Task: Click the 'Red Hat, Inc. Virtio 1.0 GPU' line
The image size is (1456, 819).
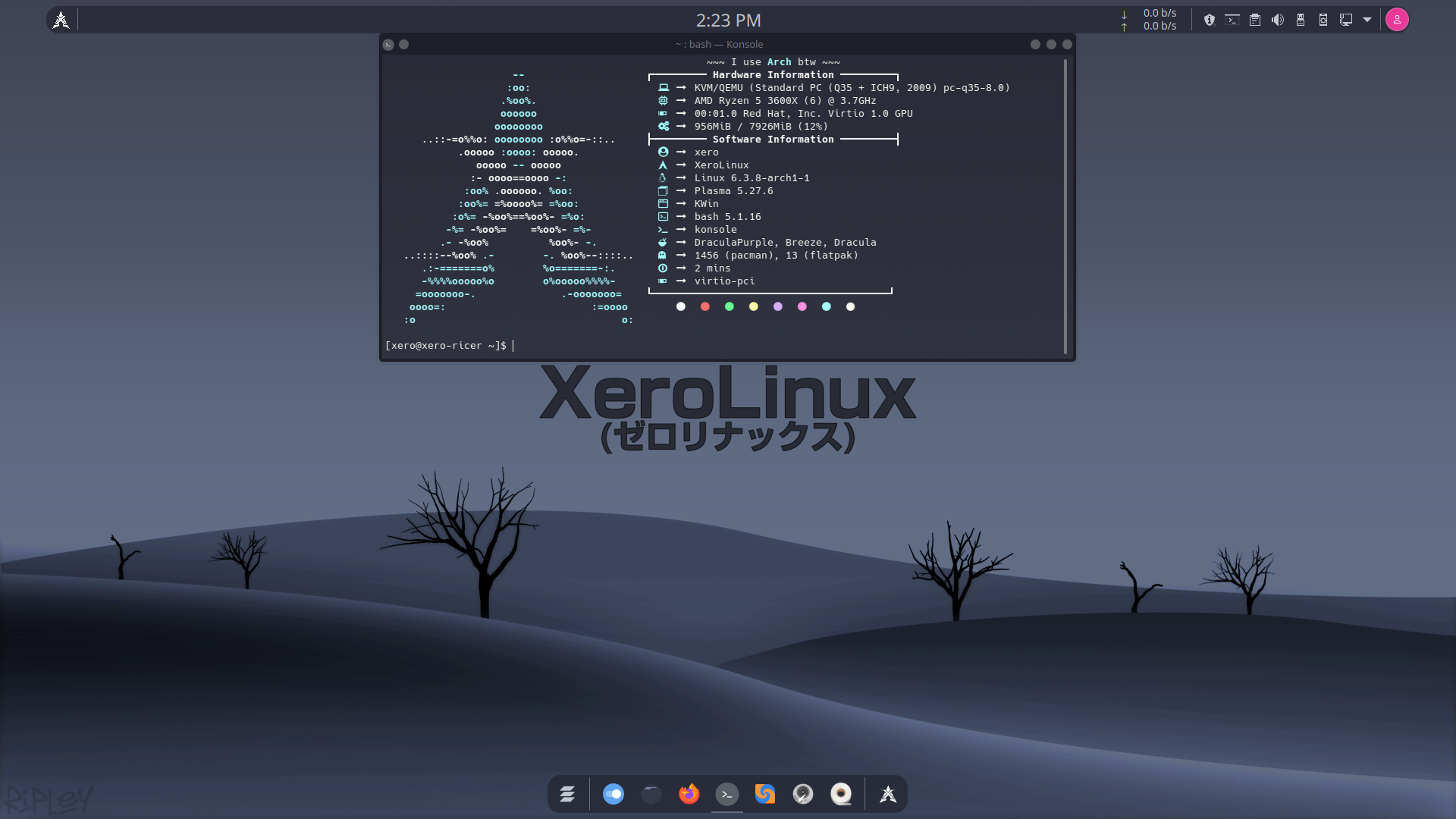Action: point(803,114)
